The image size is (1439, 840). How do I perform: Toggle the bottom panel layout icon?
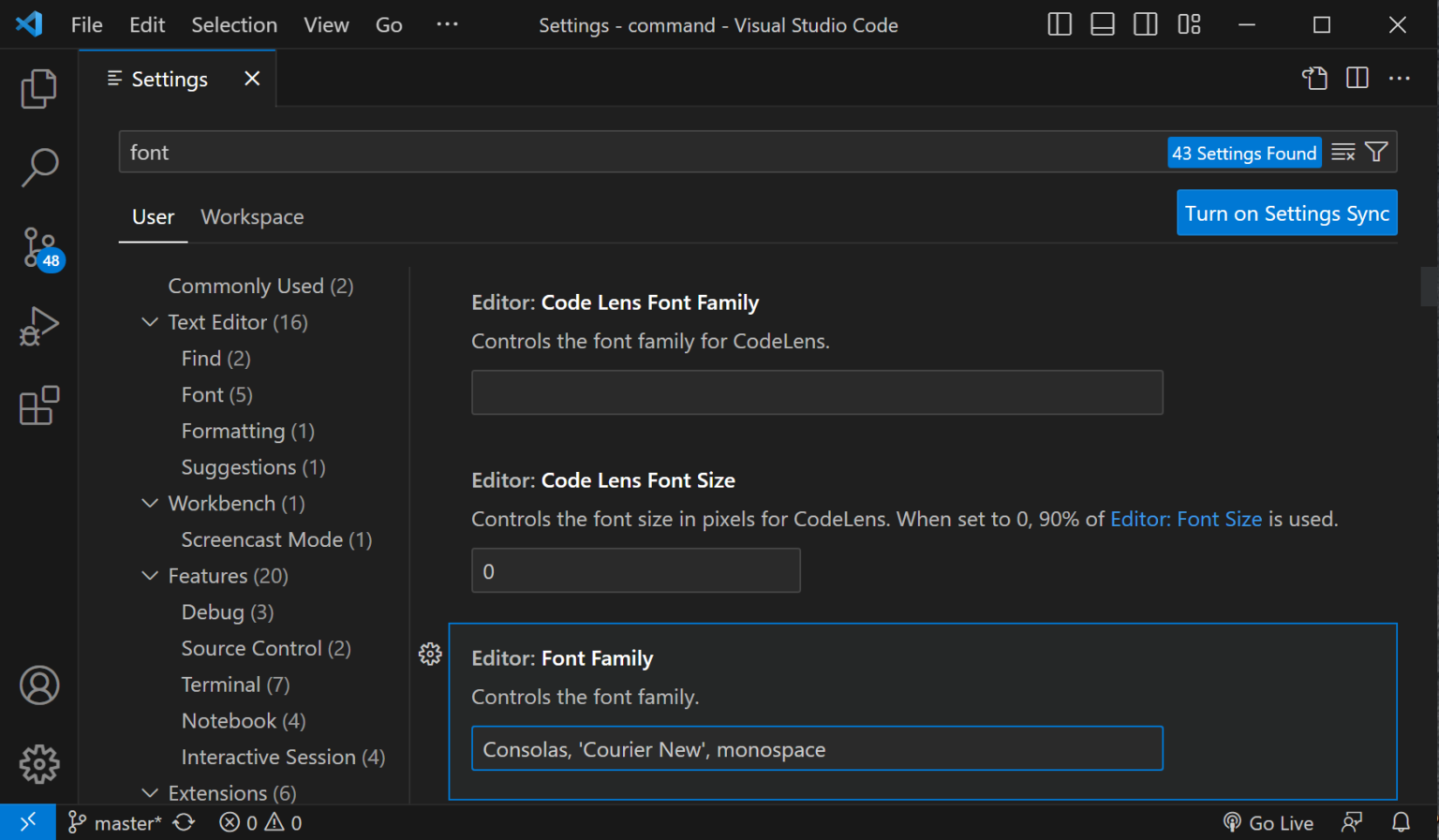[1102, 24]
